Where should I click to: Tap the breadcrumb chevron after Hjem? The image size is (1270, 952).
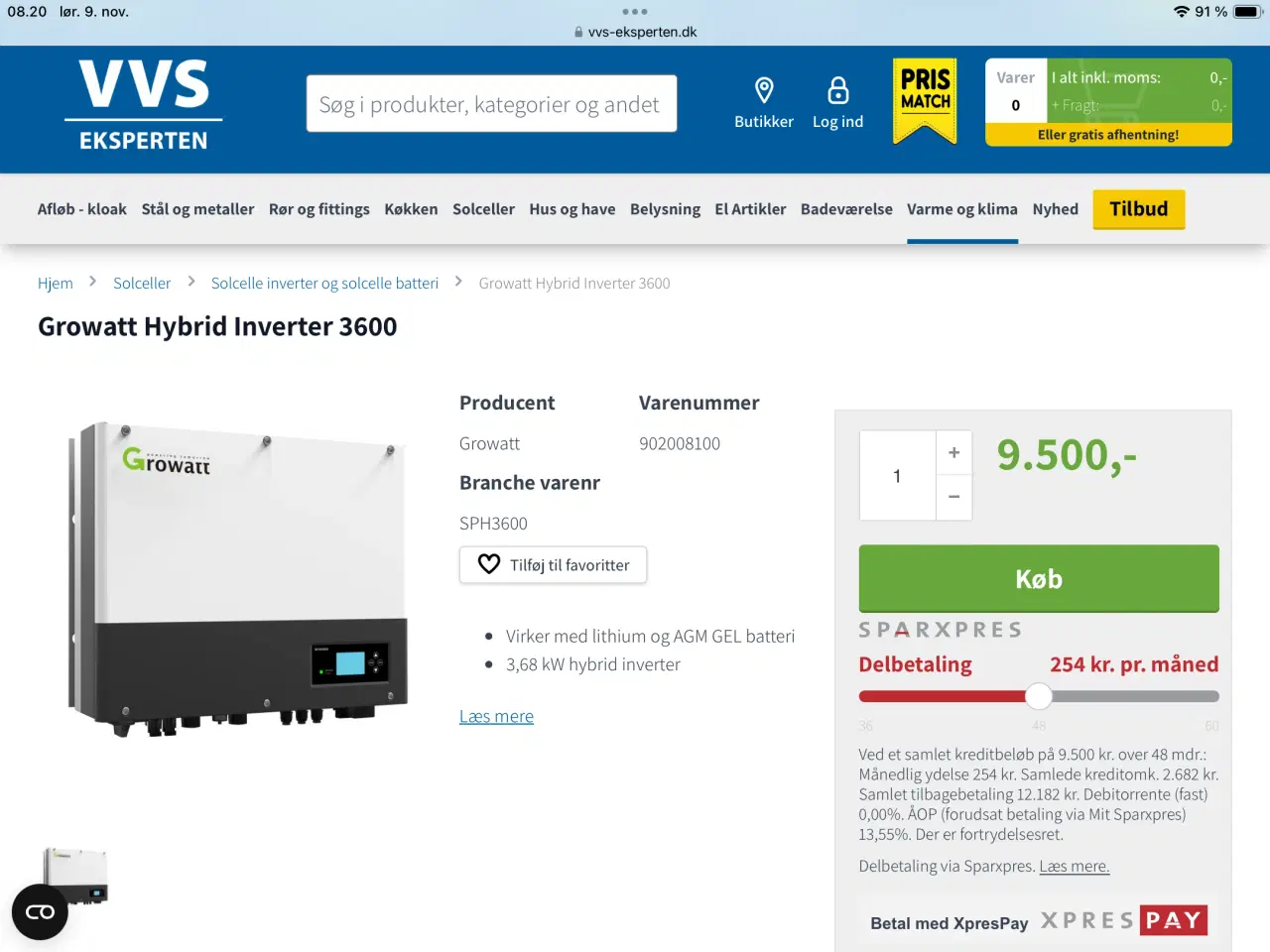pos(92,282)
